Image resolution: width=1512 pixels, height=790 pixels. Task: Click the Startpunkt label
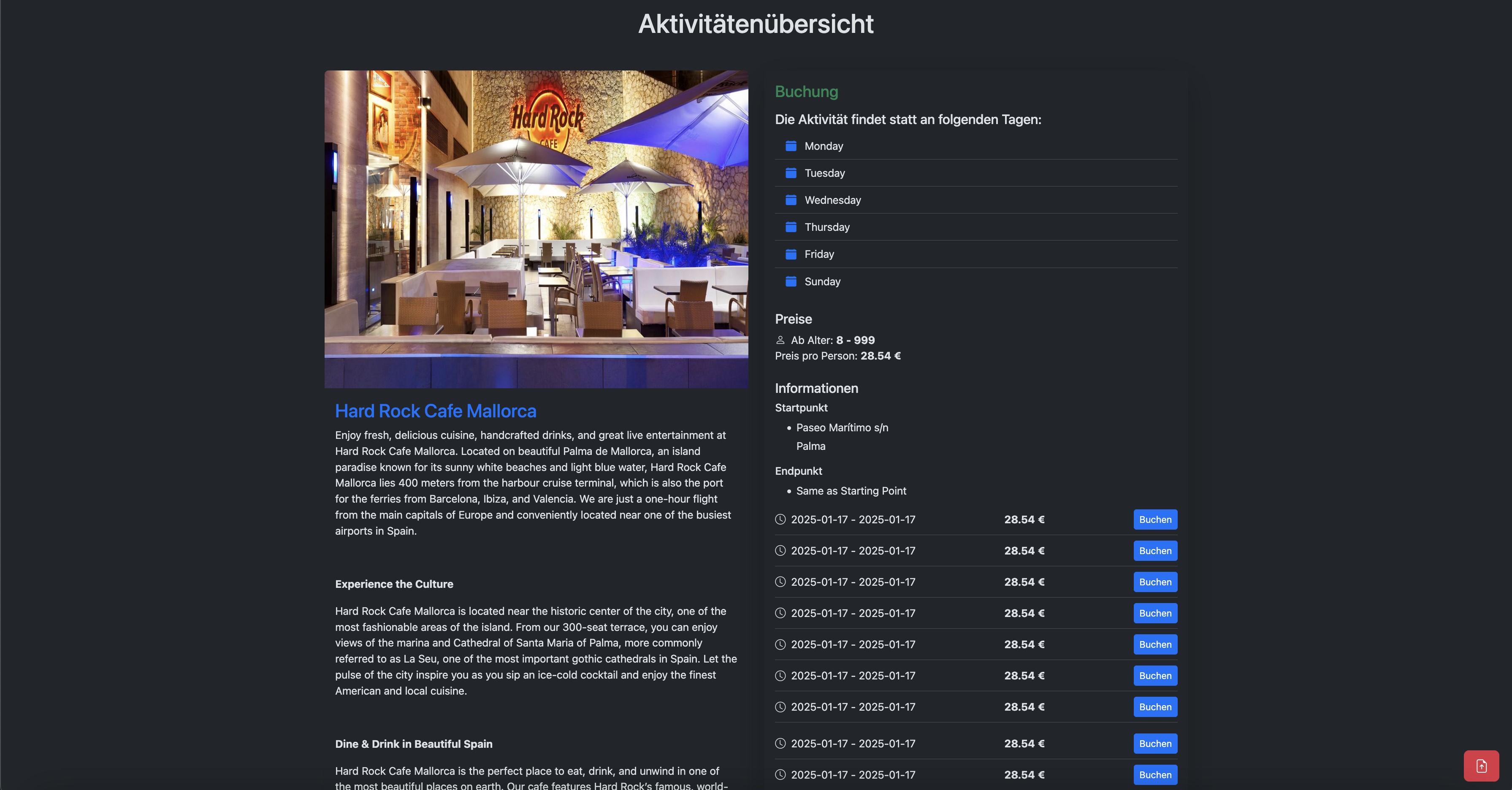coord(801,407)
